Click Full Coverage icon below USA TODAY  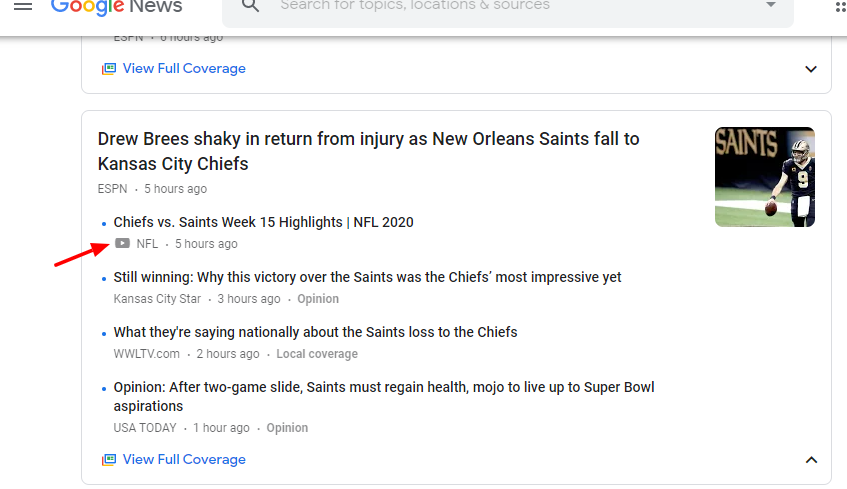(109, 459)
